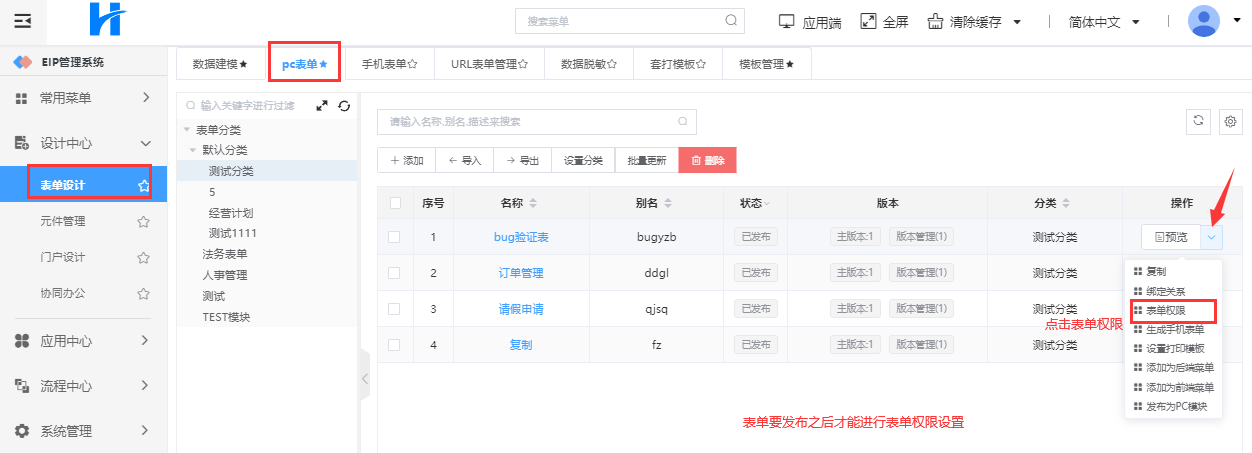Image resolution: width=1252 pixels, height=453 pixels.
Task: Click the refresh icon above the table
Action: pyautogui.click(x=1197, y=121)
